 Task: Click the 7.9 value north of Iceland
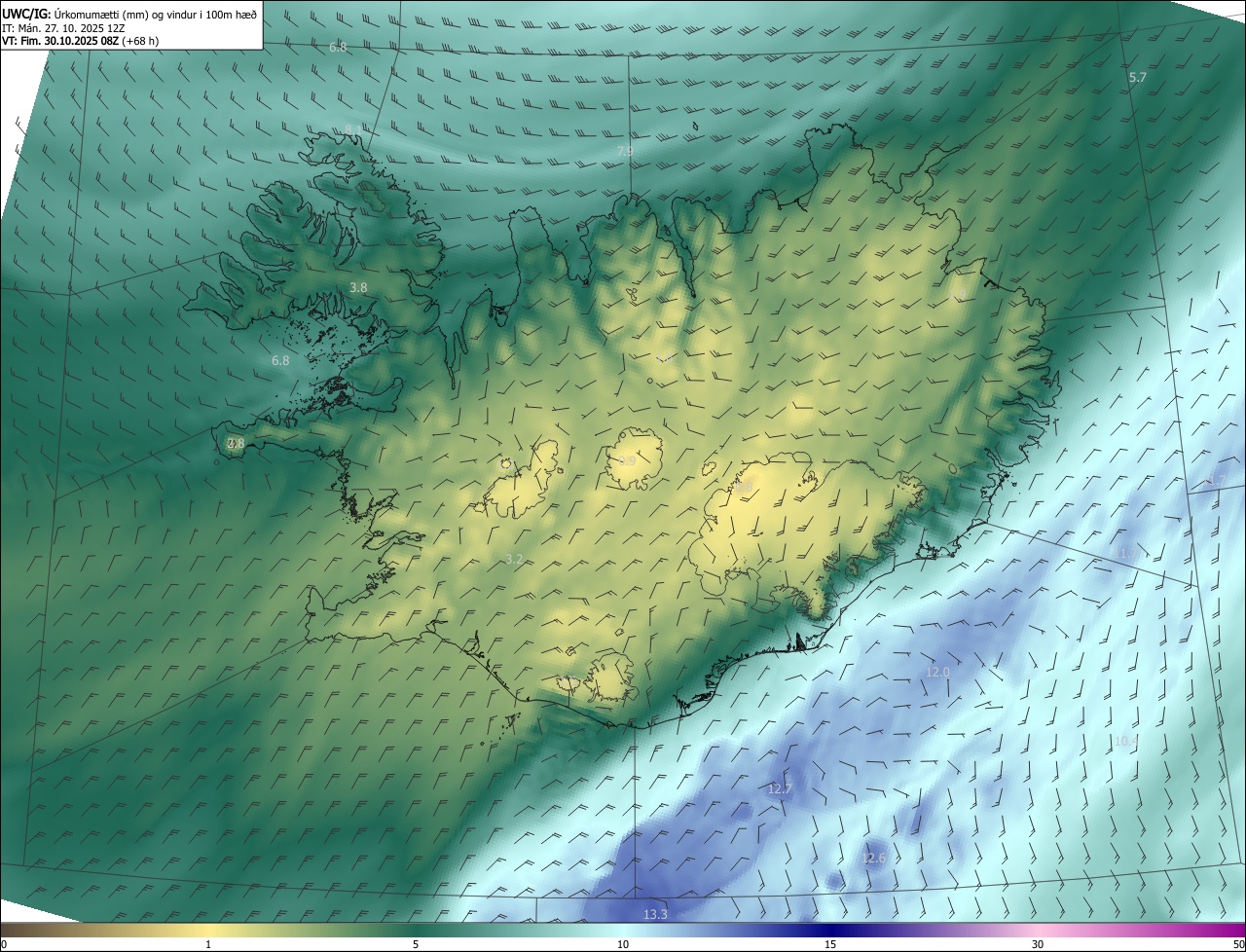coord(625,151)
